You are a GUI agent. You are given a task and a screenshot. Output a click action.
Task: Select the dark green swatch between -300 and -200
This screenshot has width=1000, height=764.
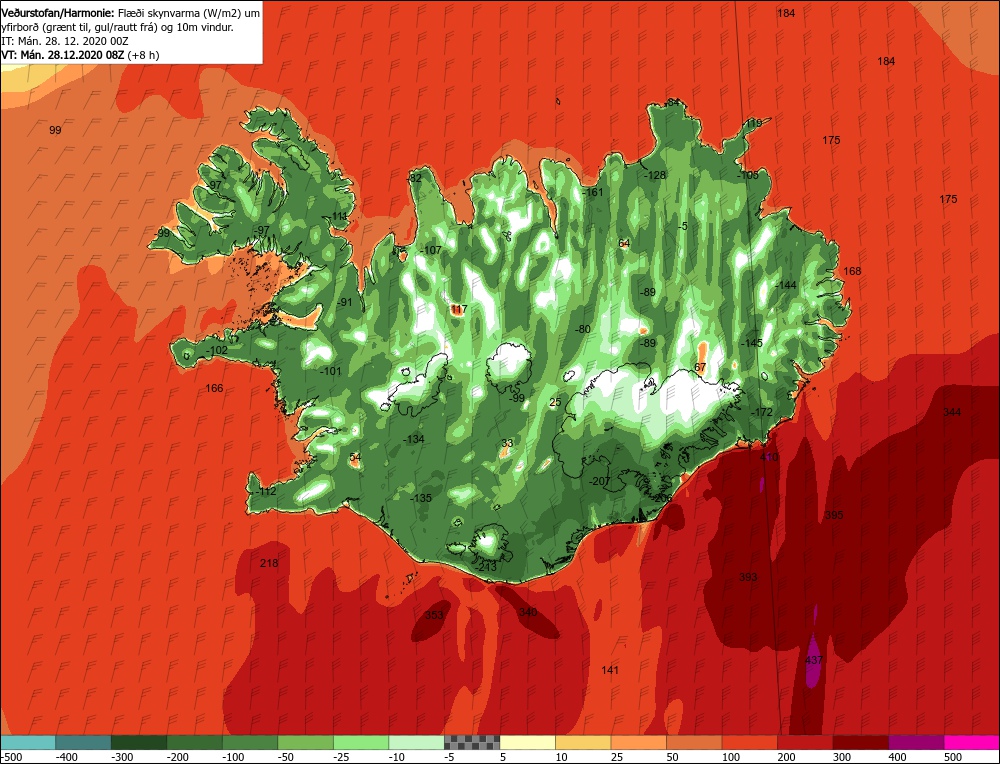pos(139,742)
